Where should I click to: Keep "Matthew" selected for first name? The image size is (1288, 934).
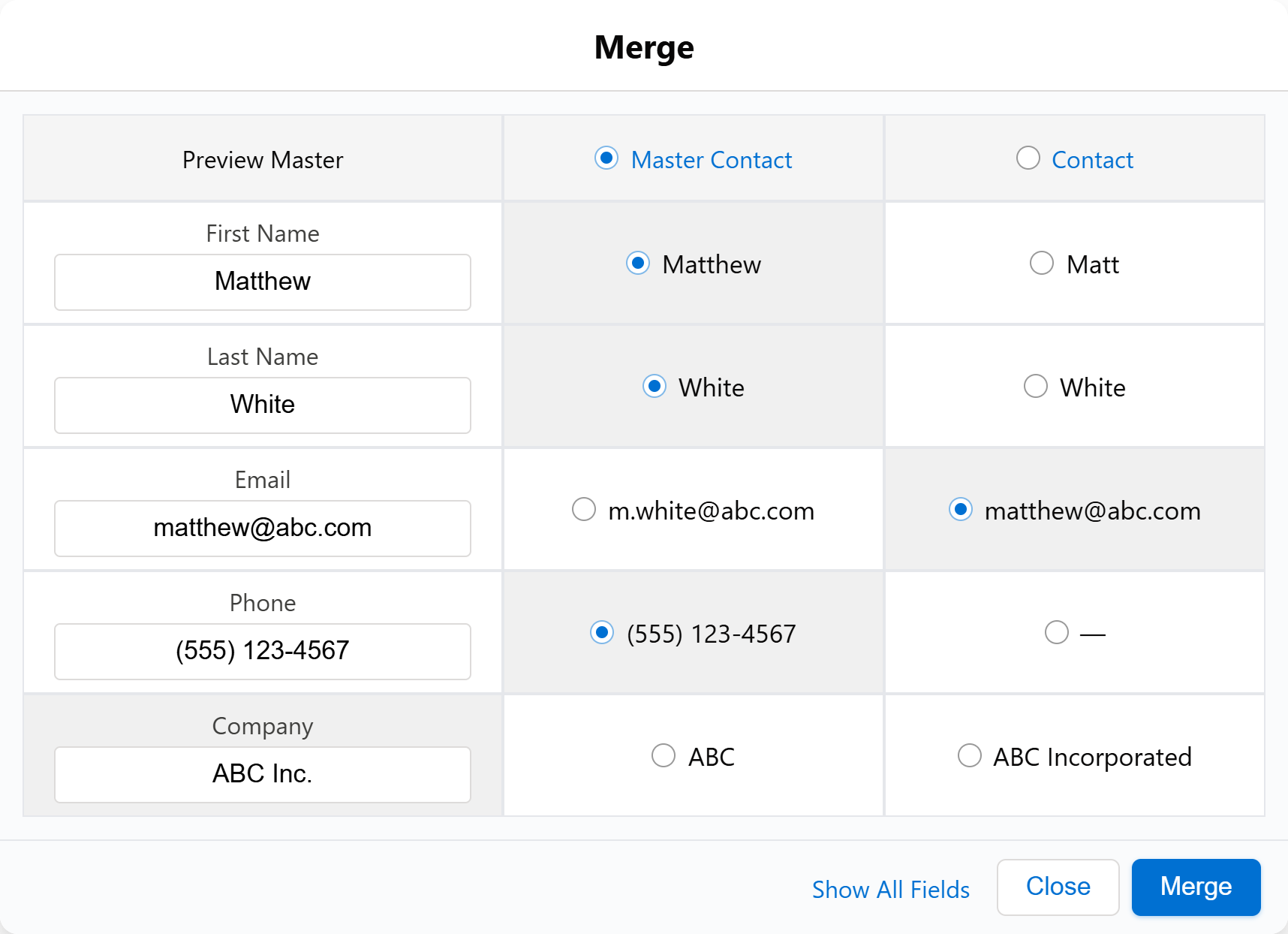(638, 264)
